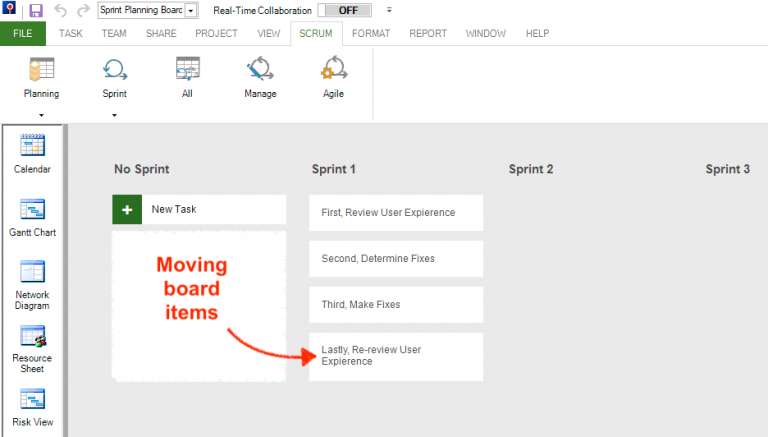Expand the arrow under Sprint
Image resolution: width=768 pixels, height=437 pixels.
(x=114, y=115)
